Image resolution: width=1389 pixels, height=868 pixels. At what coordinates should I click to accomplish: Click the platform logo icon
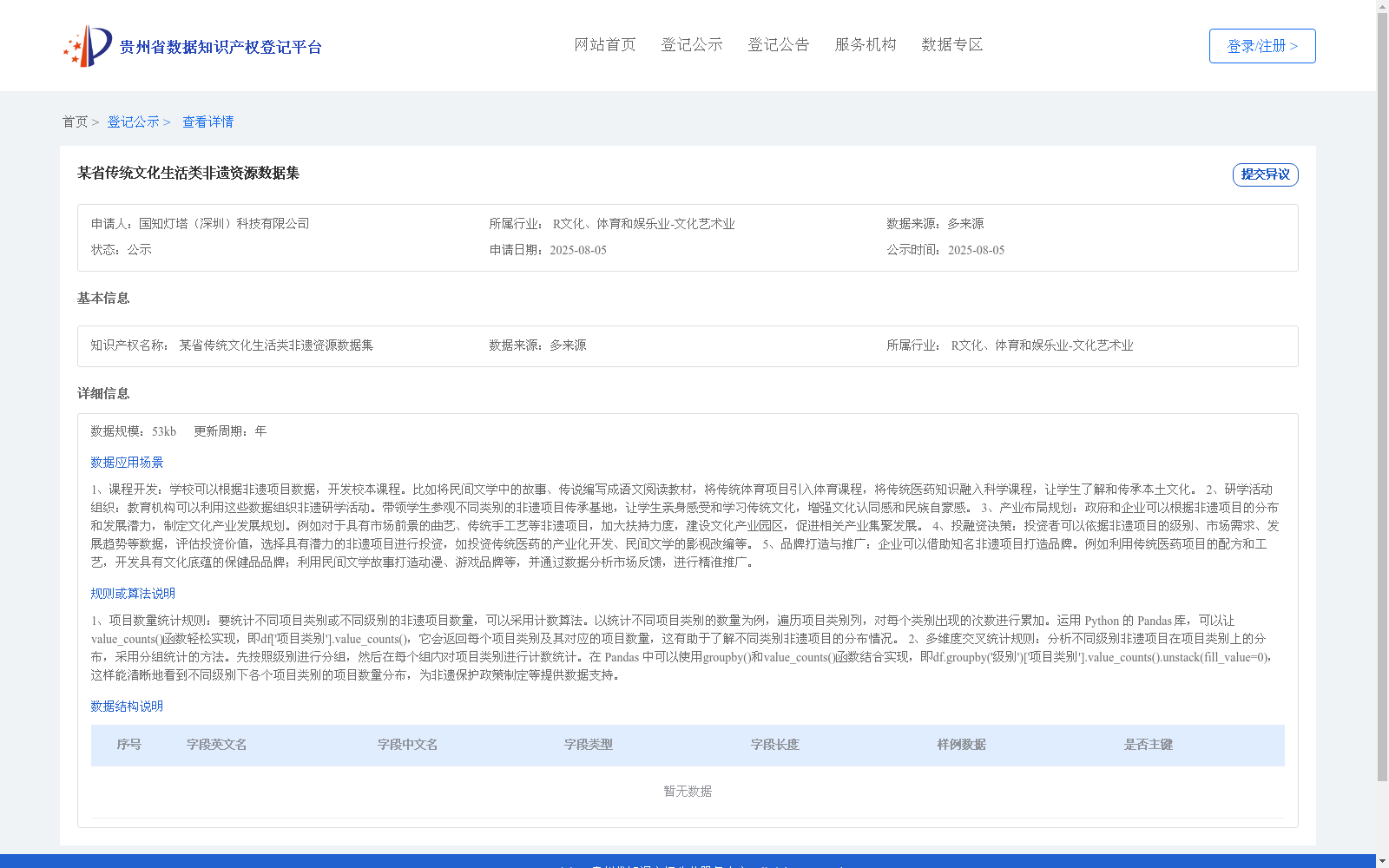pos(88,46)
